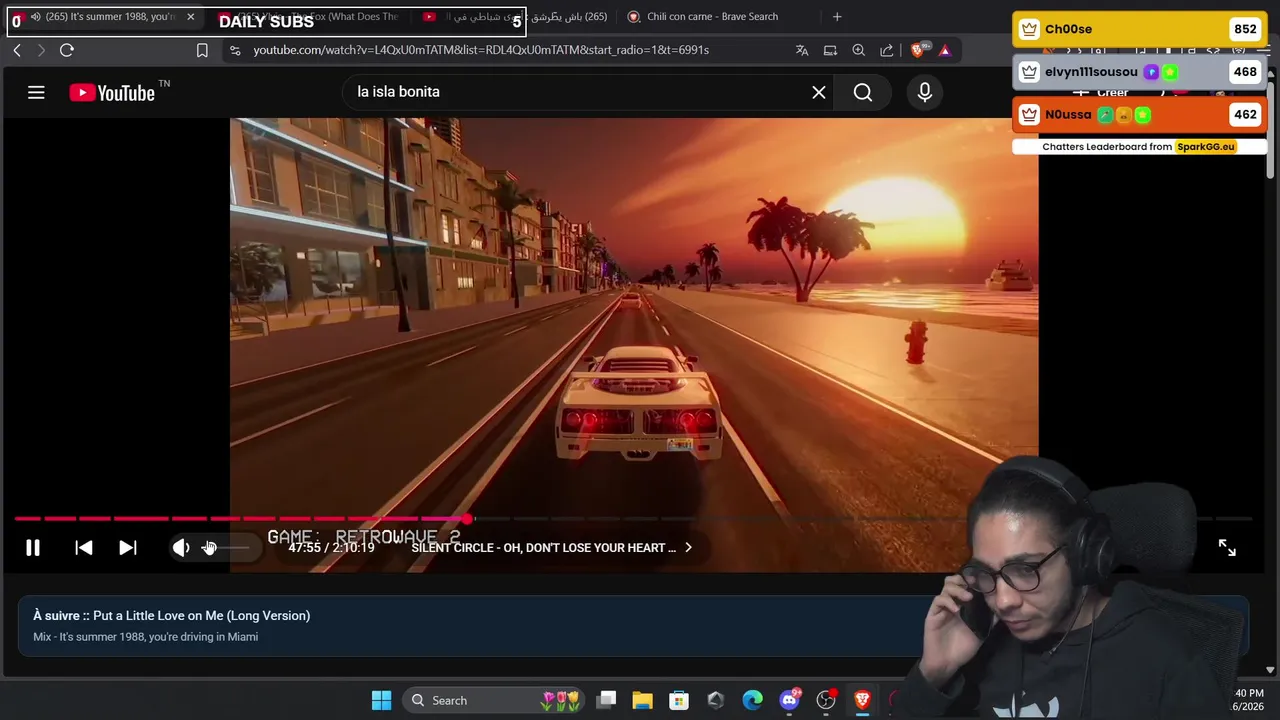Click the Mix - It's summer 1988 playlist text
Image resolution: width=1280 pixels, height=720 pixels.
(x=145, y=637)
